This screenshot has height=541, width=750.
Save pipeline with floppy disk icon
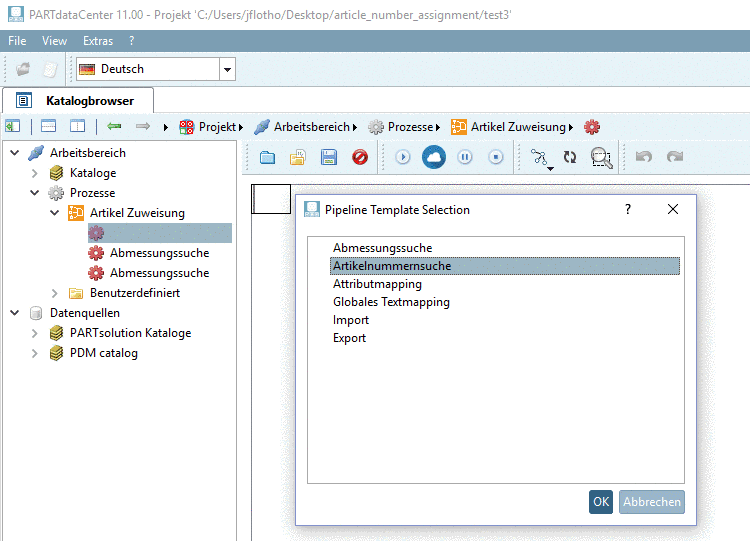(329, 157)
